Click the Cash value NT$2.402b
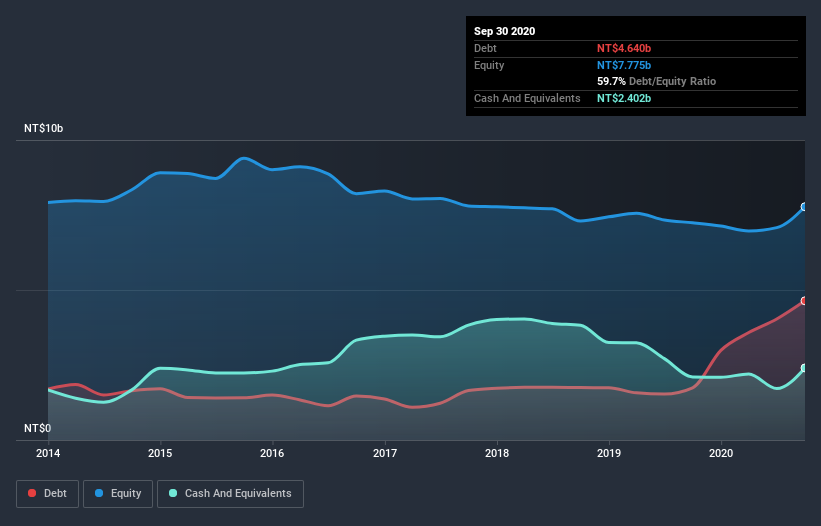 (x=624, y=98)
